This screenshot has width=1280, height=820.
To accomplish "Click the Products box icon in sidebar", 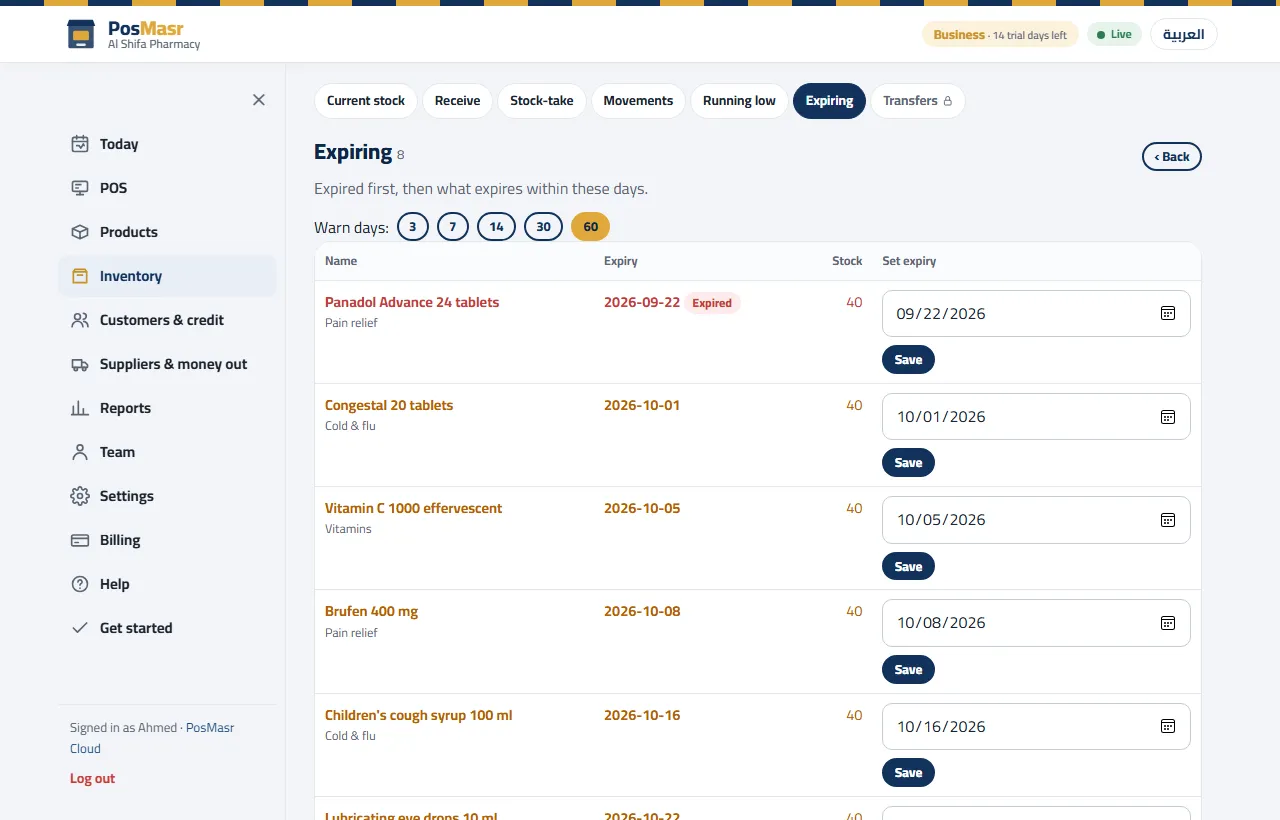I will tap(80, 232).
